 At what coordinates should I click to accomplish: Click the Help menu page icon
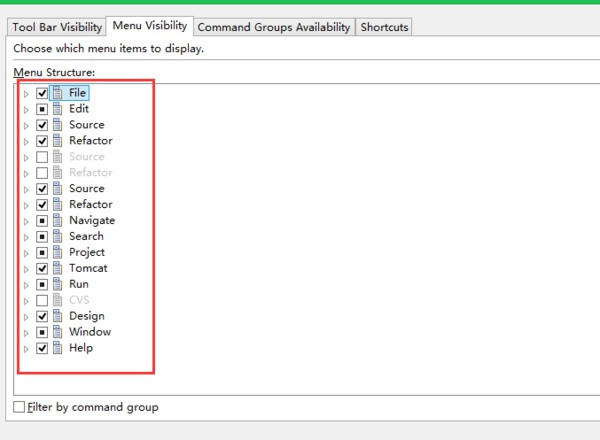57,348
